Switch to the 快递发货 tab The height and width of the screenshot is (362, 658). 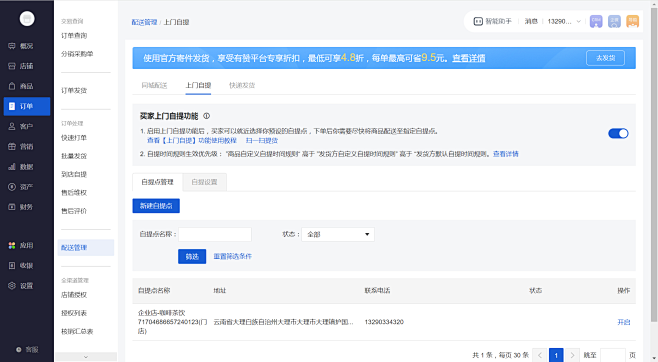(242, 85)
